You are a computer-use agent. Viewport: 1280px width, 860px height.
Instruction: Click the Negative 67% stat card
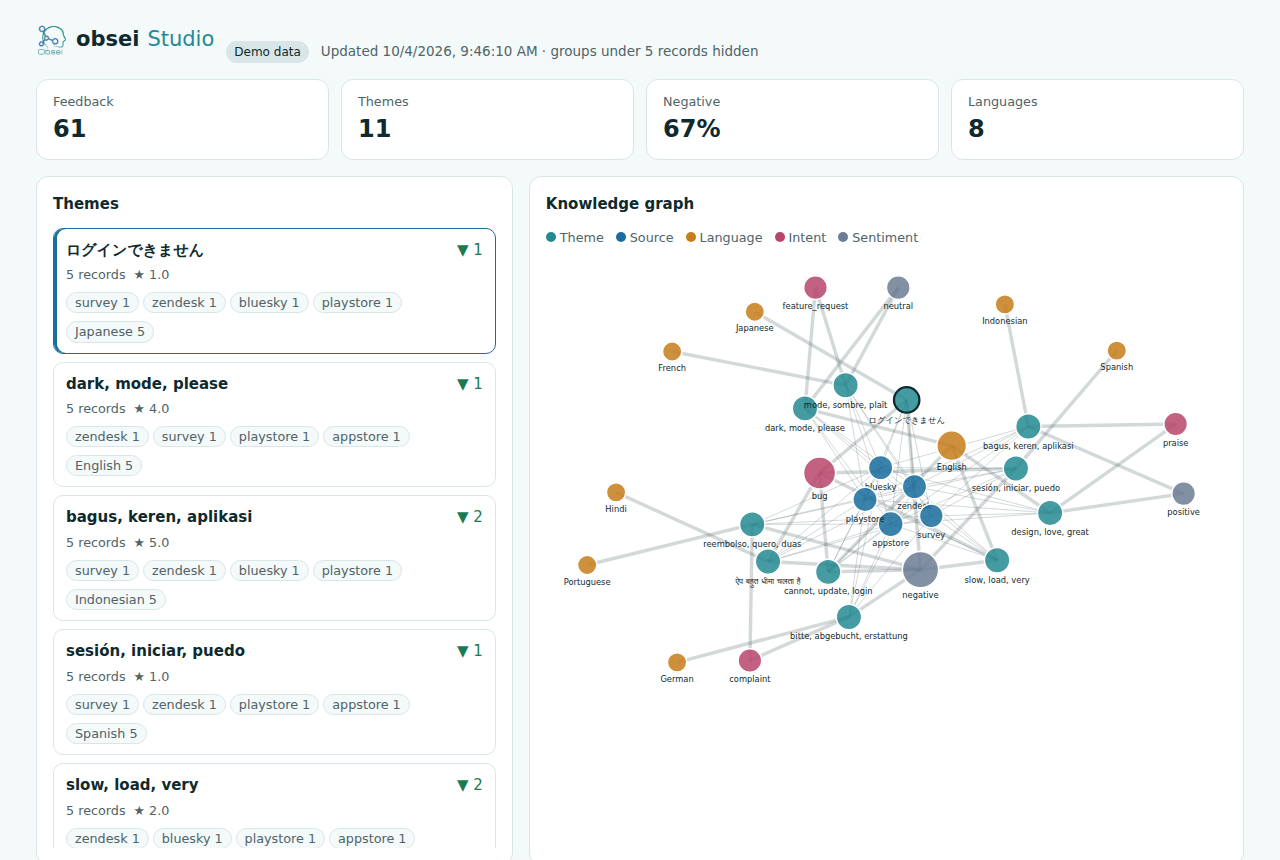[792, 119]
